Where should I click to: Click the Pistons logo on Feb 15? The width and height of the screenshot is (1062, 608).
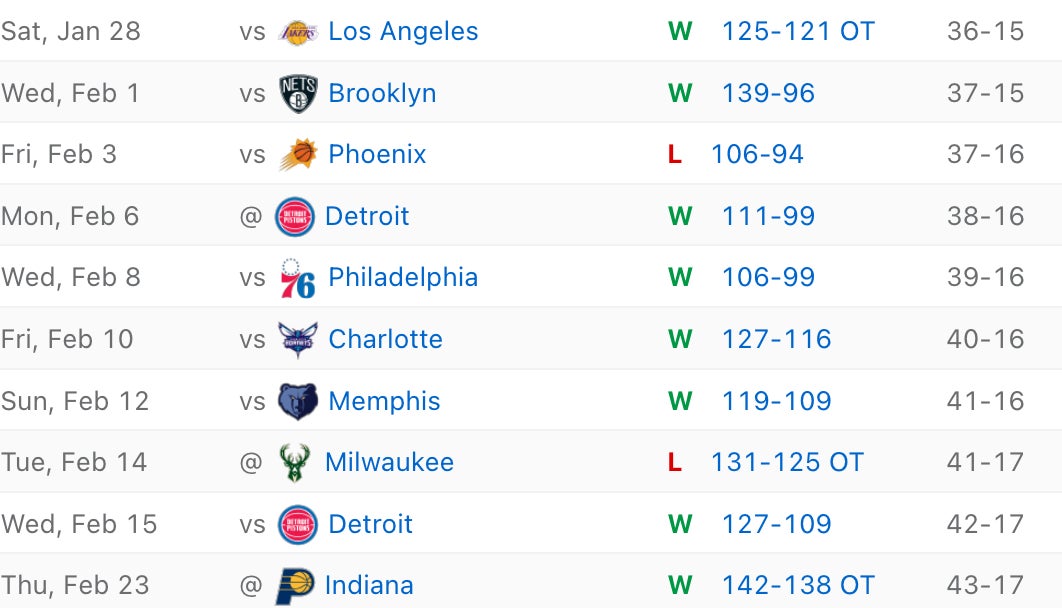tap(298, 525)
